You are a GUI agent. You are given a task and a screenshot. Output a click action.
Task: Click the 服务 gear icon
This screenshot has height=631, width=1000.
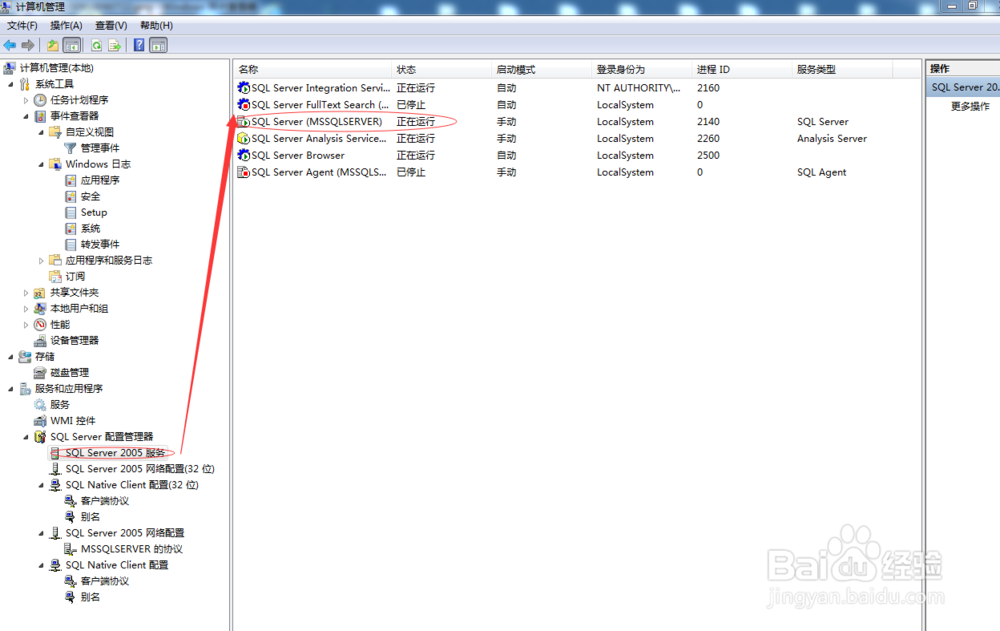click(40, 405)
